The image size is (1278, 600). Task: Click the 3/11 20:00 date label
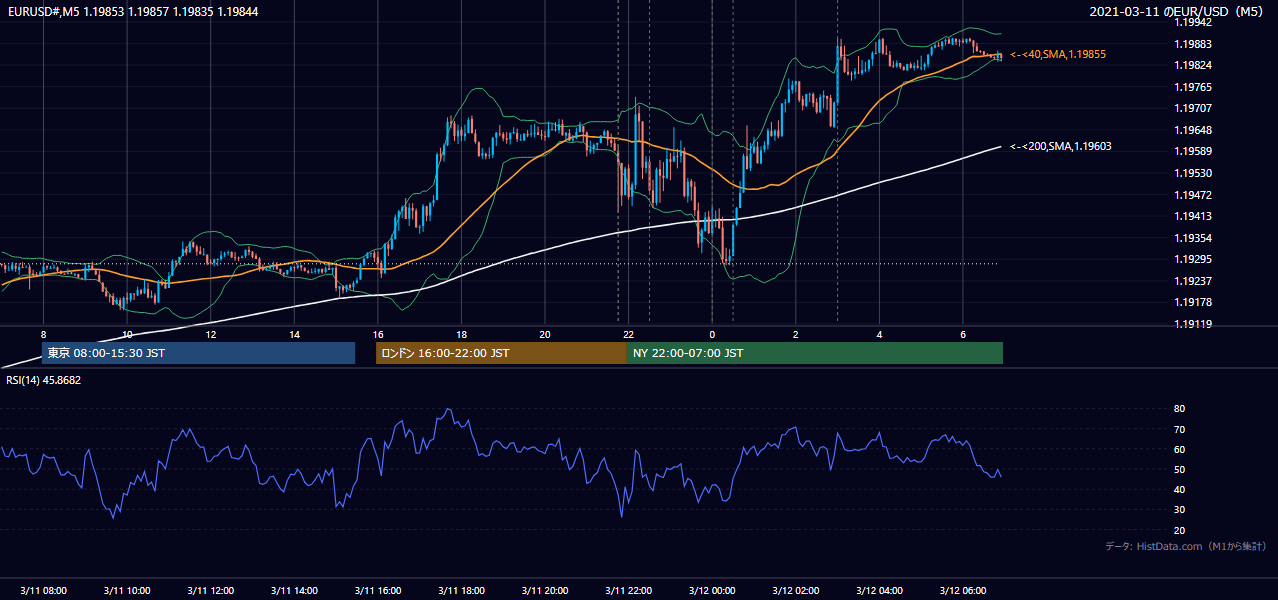544,591
